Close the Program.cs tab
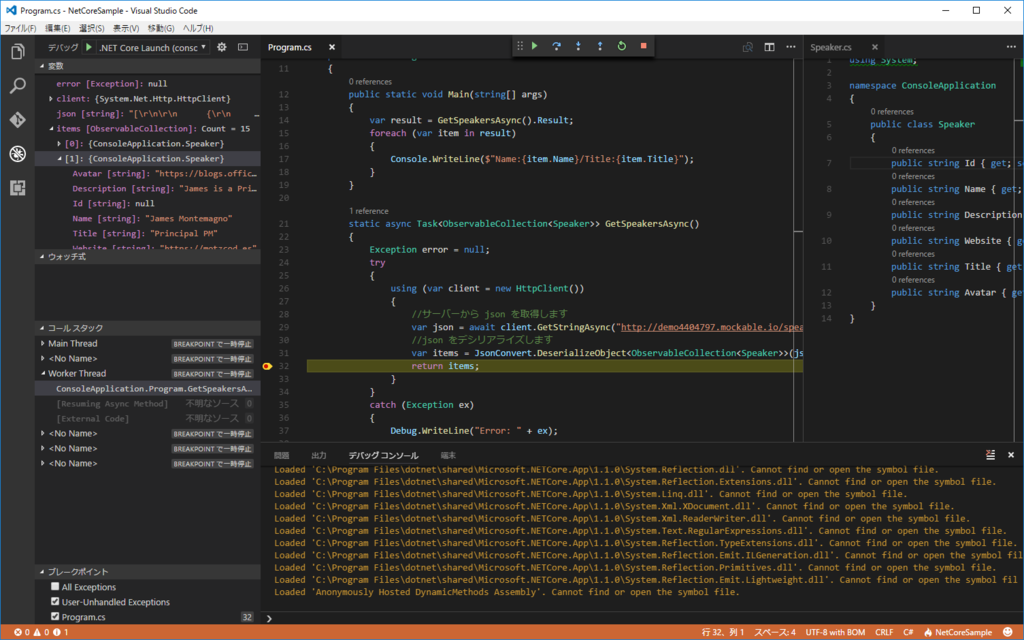This screenshot has height=640, width=1024. [x=332, y=47]
